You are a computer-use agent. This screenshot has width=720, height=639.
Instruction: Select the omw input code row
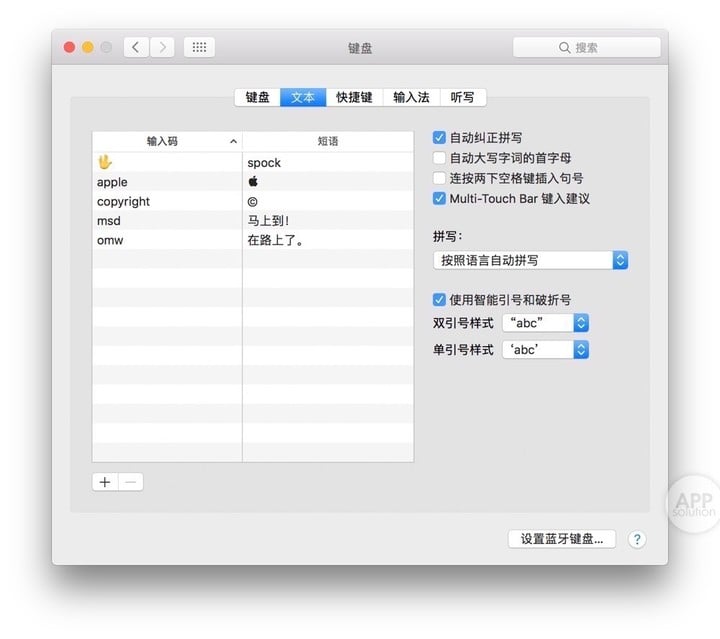167,240
